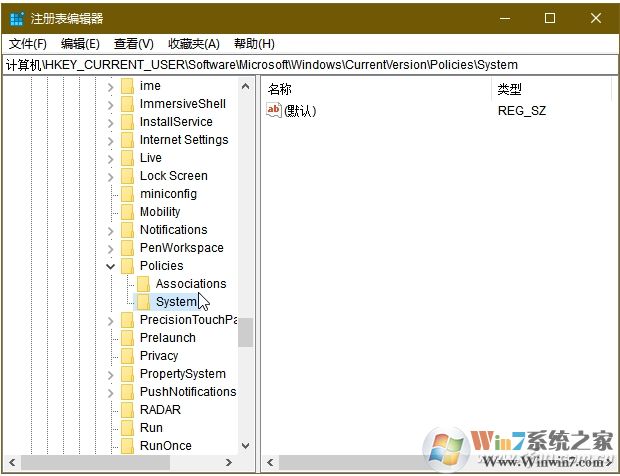Viewport: 620px width, 476px height.
Task: Expand the Internet Settings key
Action: pyautogui.click(x=111, y=140)
